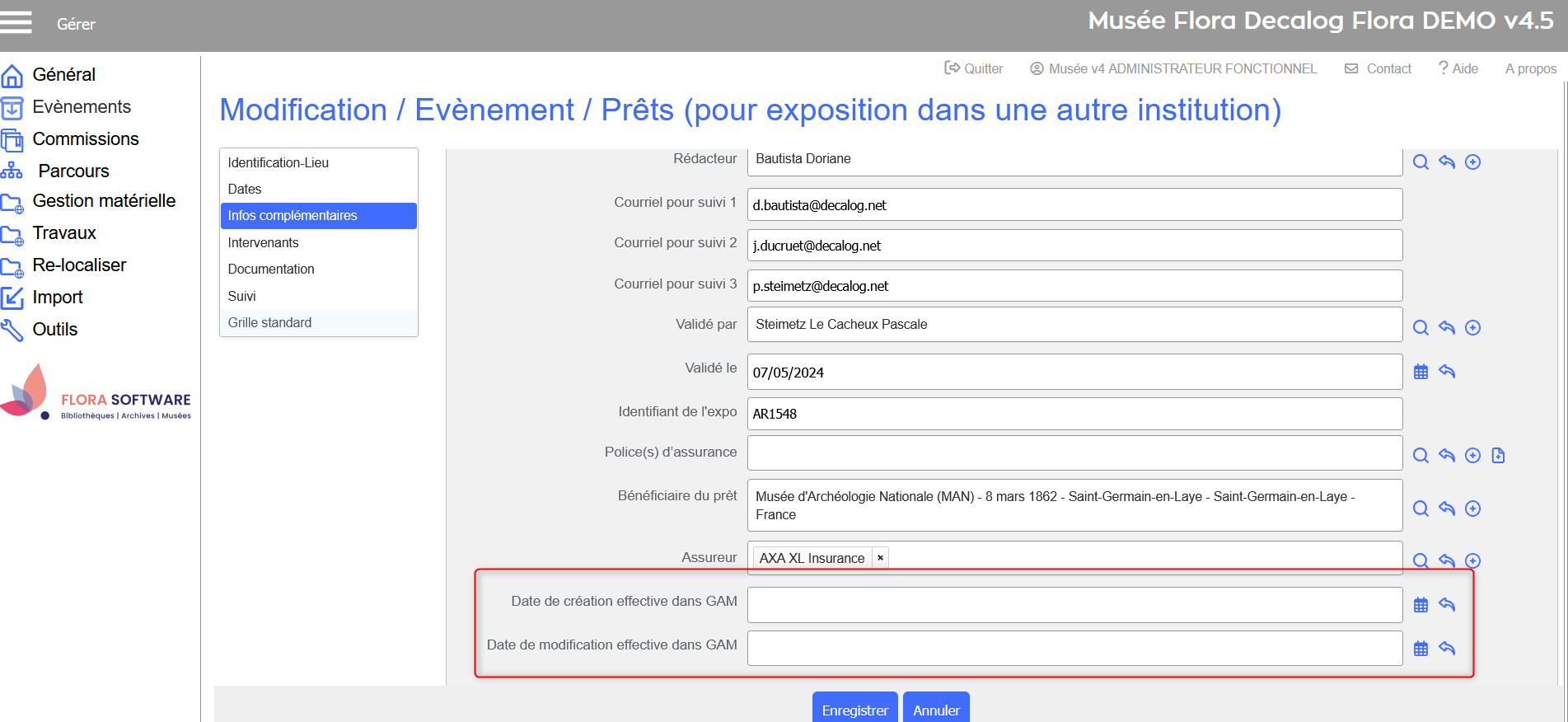Switch to the Identification-Lieu section
Image resolution: width=1568 pixels, height=722 pixels.
pos(278,162)
